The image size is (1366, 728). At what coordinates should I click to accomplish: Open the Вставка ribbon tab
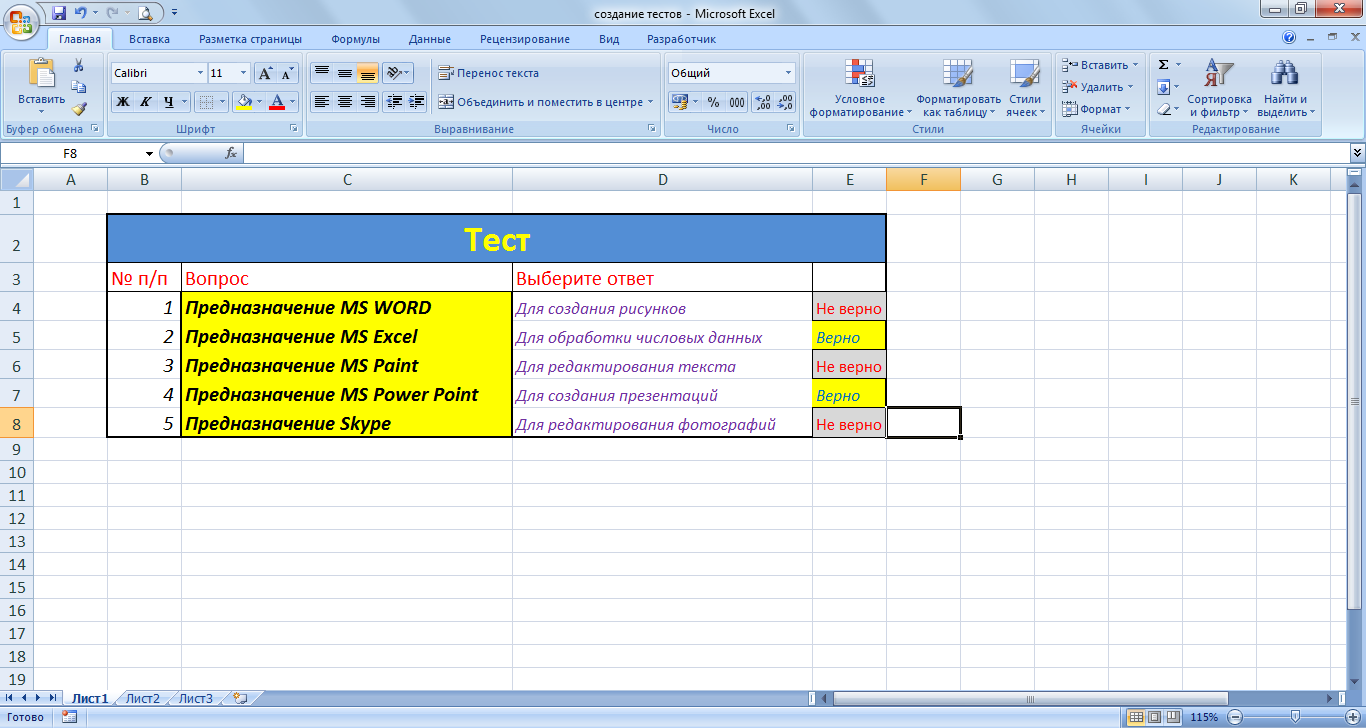[x=149, y=39]
